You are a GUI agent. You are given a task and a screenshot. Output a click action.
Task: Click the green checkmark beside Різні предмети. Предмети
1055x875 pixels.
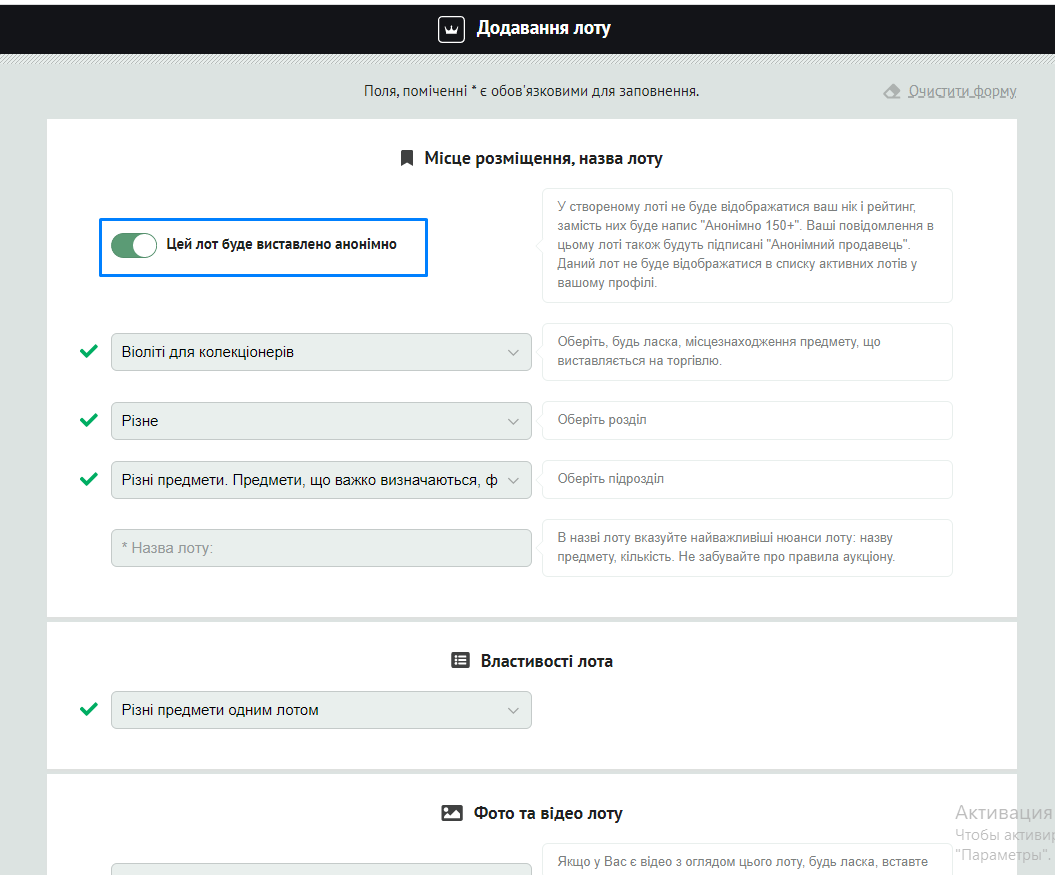[x=89, y=479]
